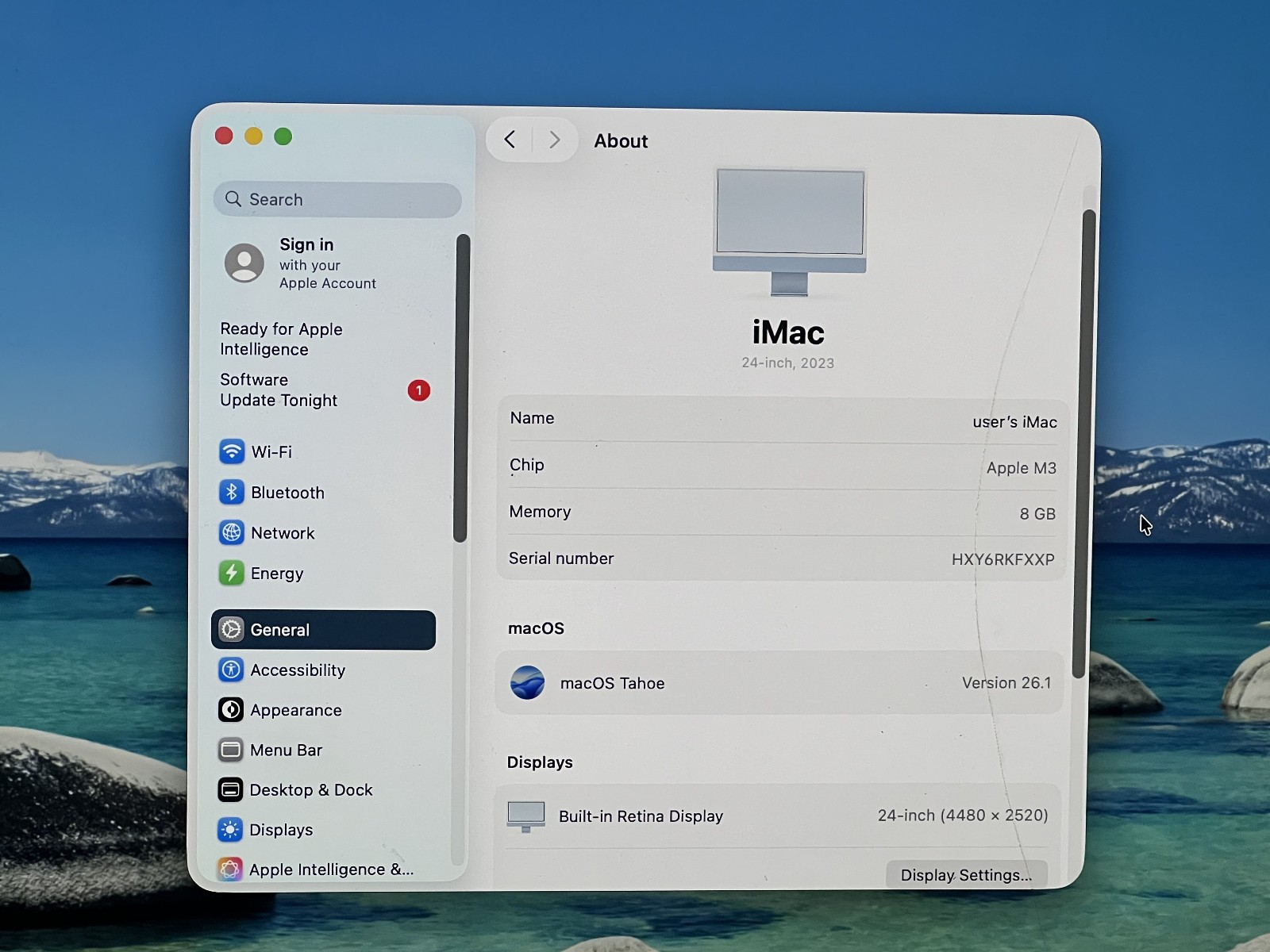Open Software Update Tonight notice

(279, 390)
